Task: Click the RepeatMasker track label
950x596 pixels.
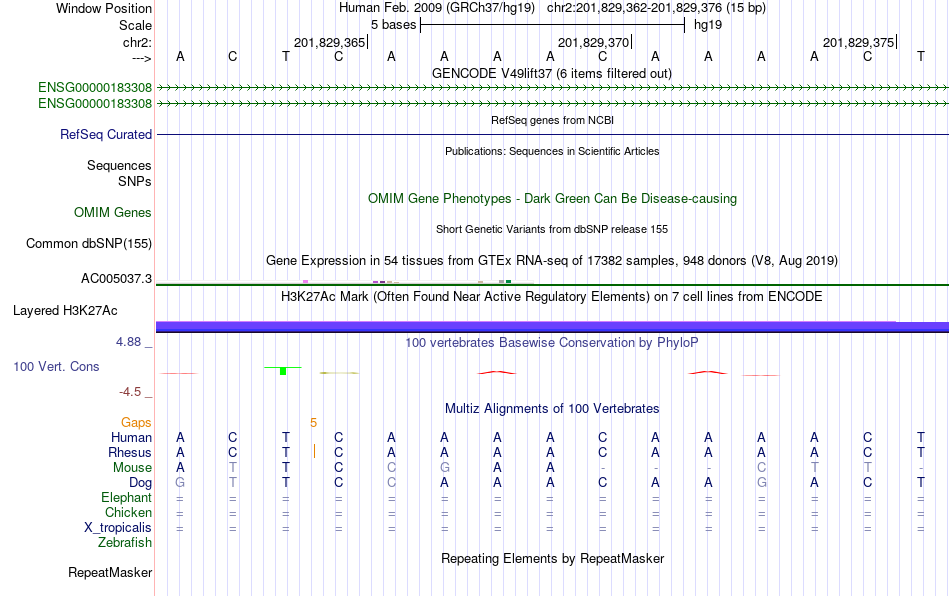Action: (110, 572)
